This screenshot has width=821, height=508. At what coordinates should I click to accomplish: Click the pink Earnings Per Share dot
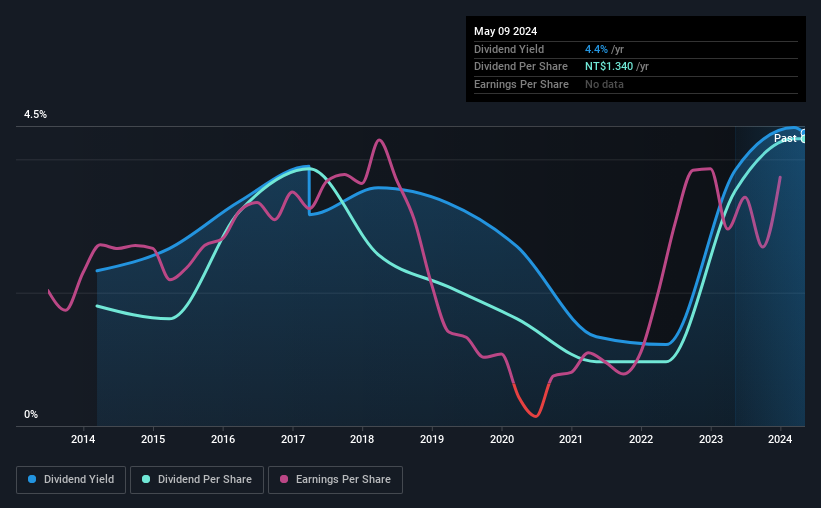click(284, 479)
